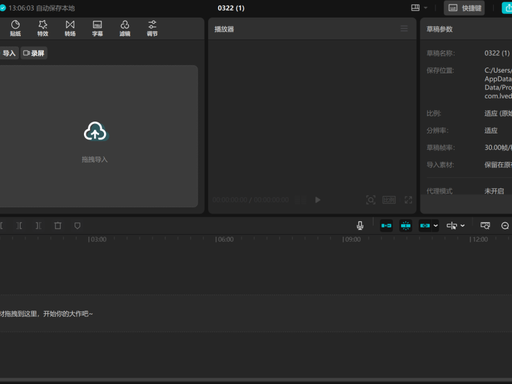
Task: Click the timeline cover/subtitle display icon
Action: (485, 226)
